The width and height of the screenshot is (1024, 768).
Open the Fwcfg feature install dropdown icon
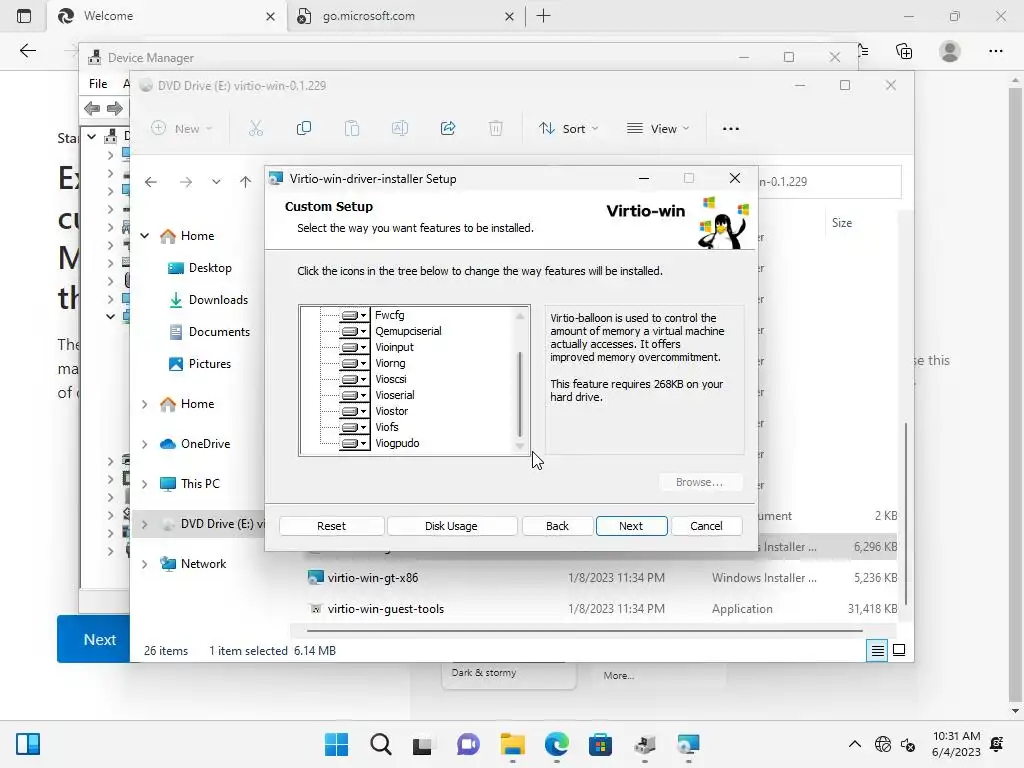click(x=354, y=315)
